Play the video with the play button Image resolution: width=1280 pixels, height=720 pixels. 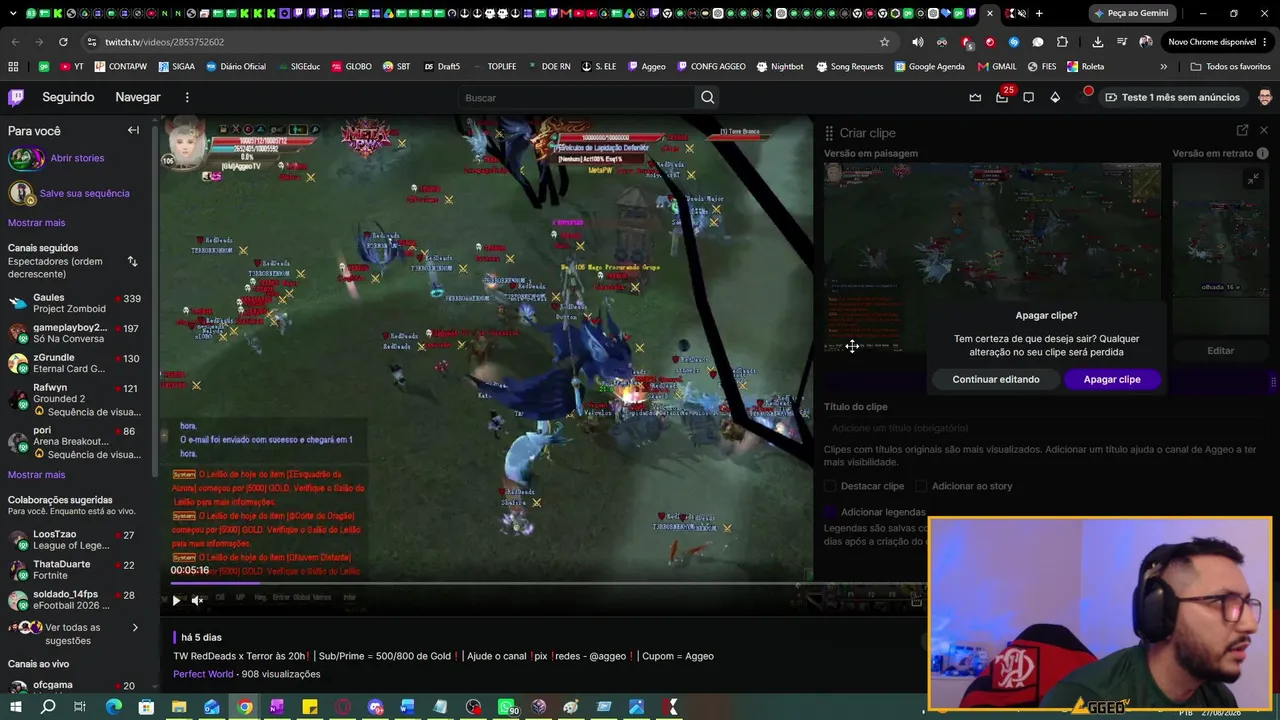pos(176,600)
